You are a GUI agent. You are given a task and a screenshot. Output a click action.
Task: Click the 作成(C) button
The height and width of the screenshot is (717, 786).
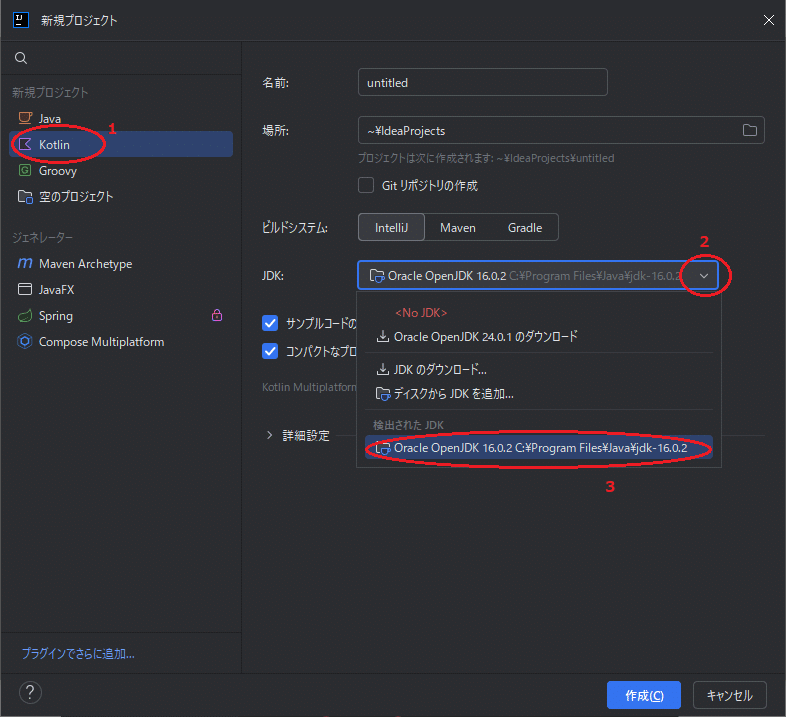pos(644,695)
